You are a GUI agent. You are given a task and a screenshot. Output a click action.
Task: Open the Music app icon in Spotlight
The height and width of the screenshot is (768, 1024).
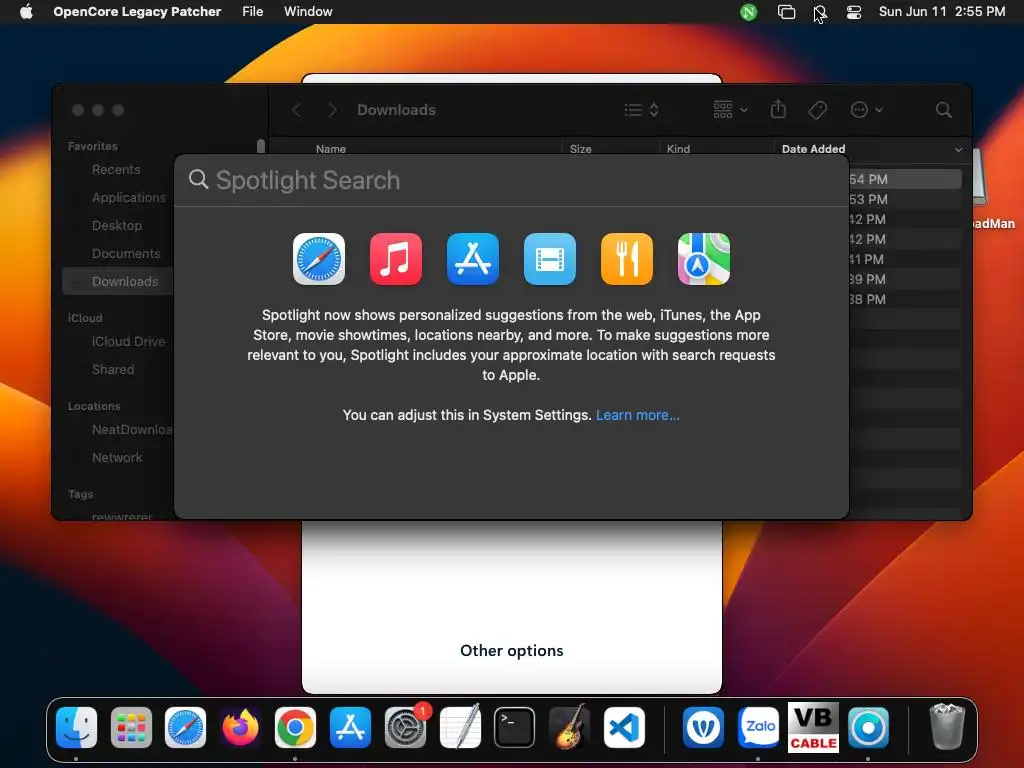pos(396,259)
